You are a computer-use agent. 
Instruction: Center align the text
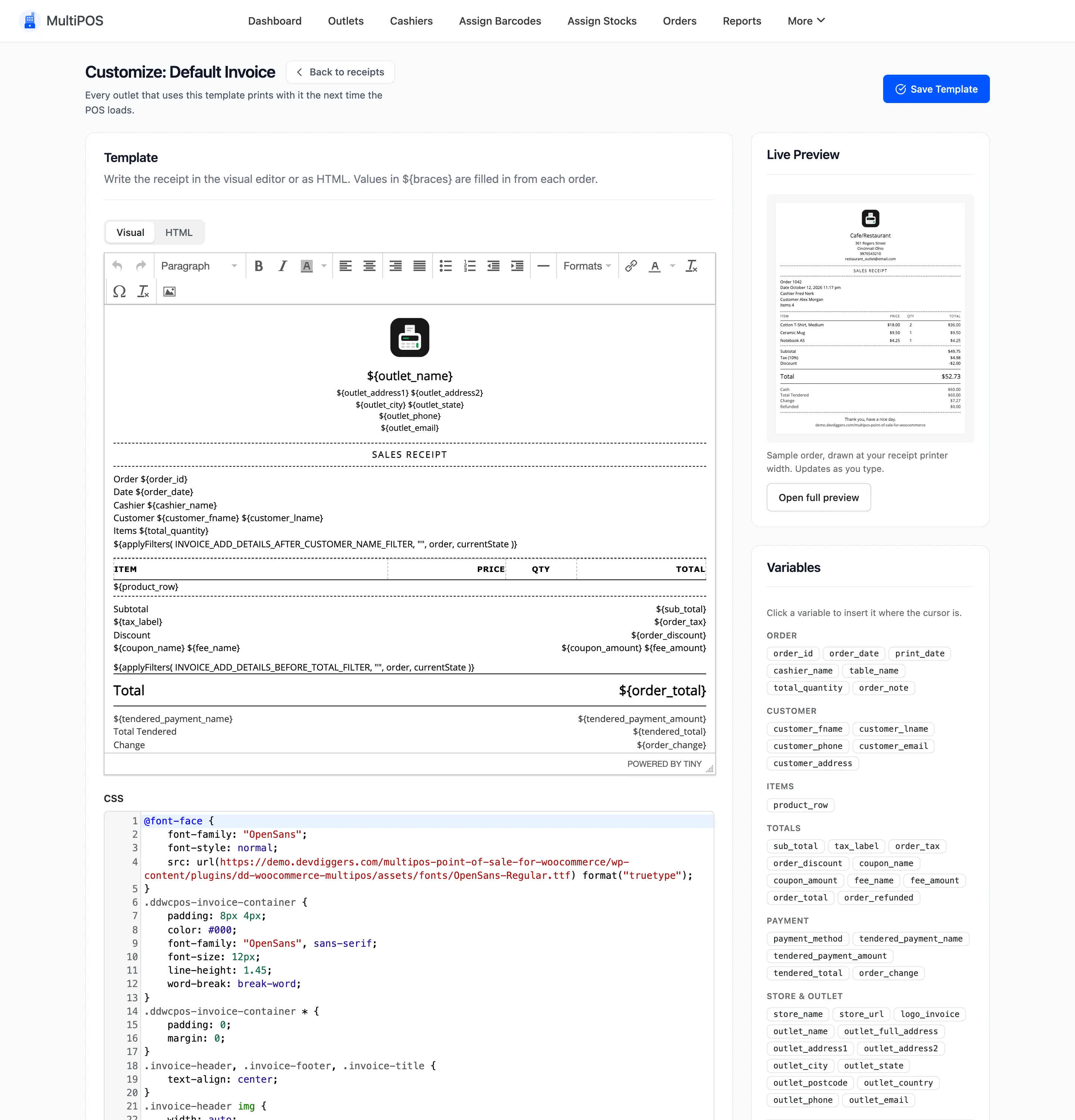coord(370,266)
